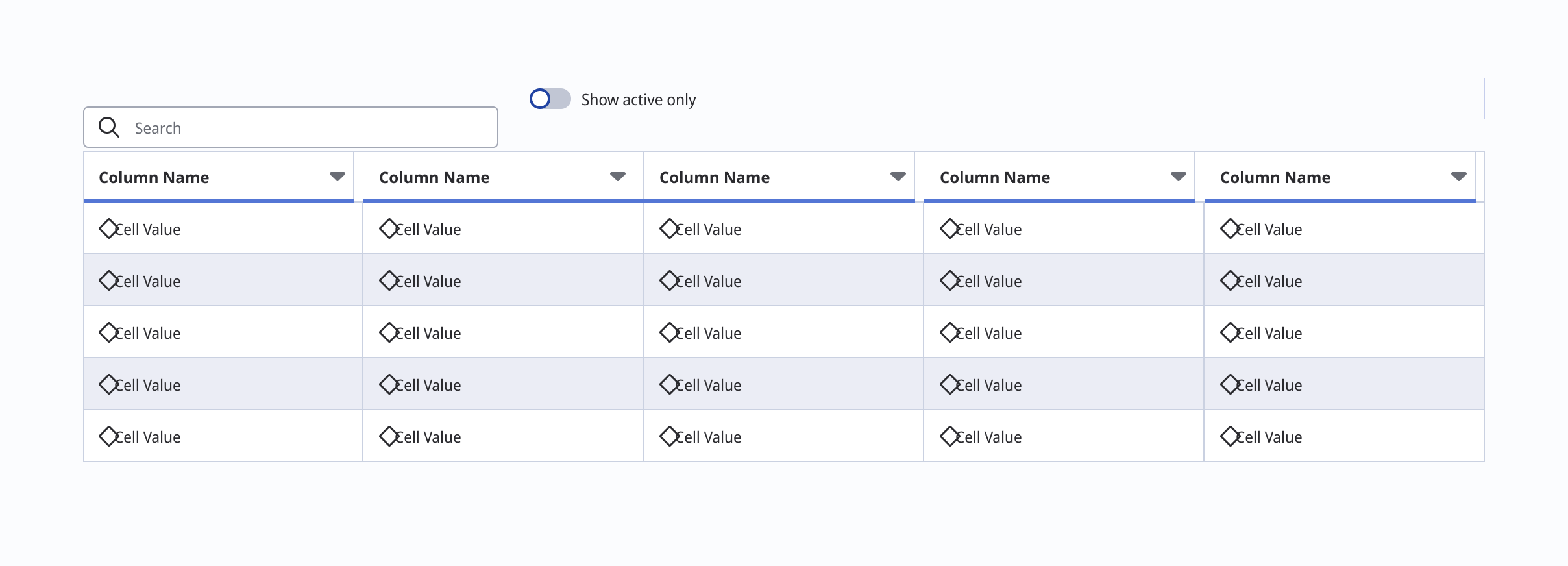Viewport: 1568px width, 566px height.
Task: Click the fifth column header label Column Name
Action: coord(1275,177)
